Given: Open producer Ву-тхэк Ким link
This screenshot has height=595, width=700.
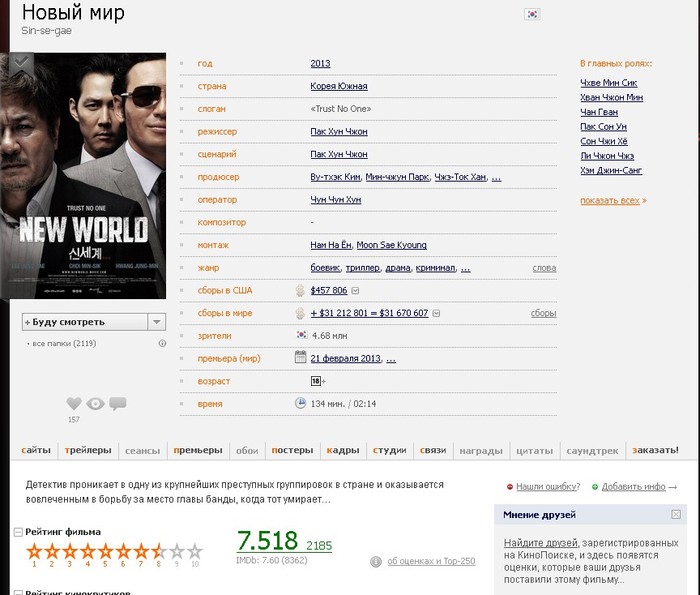Looking at the screenshot, I should [335, 177].
